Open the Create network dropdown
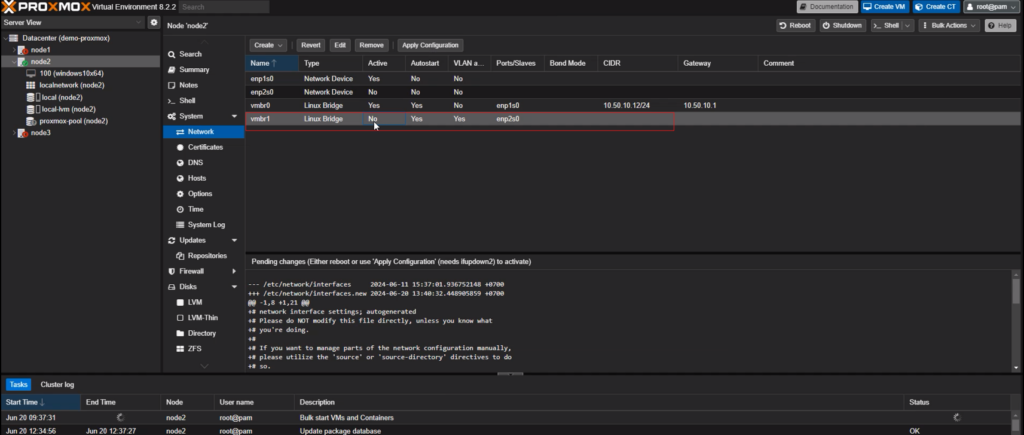The width and height of the screenshot is (1024, 435). (268, 45)
